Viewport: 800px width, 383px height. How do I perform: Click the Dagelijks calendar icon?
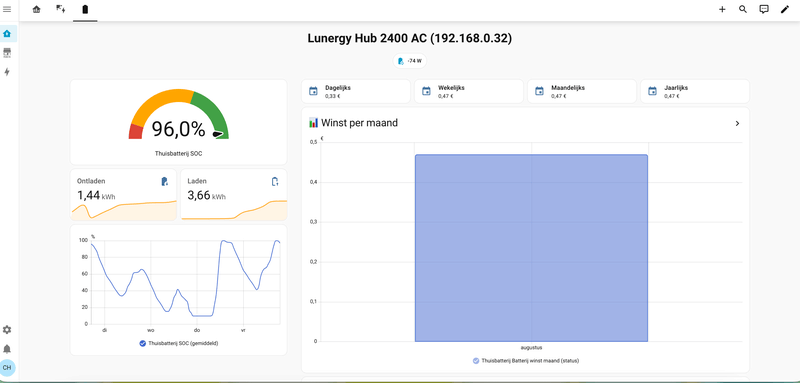pos(313,91)
